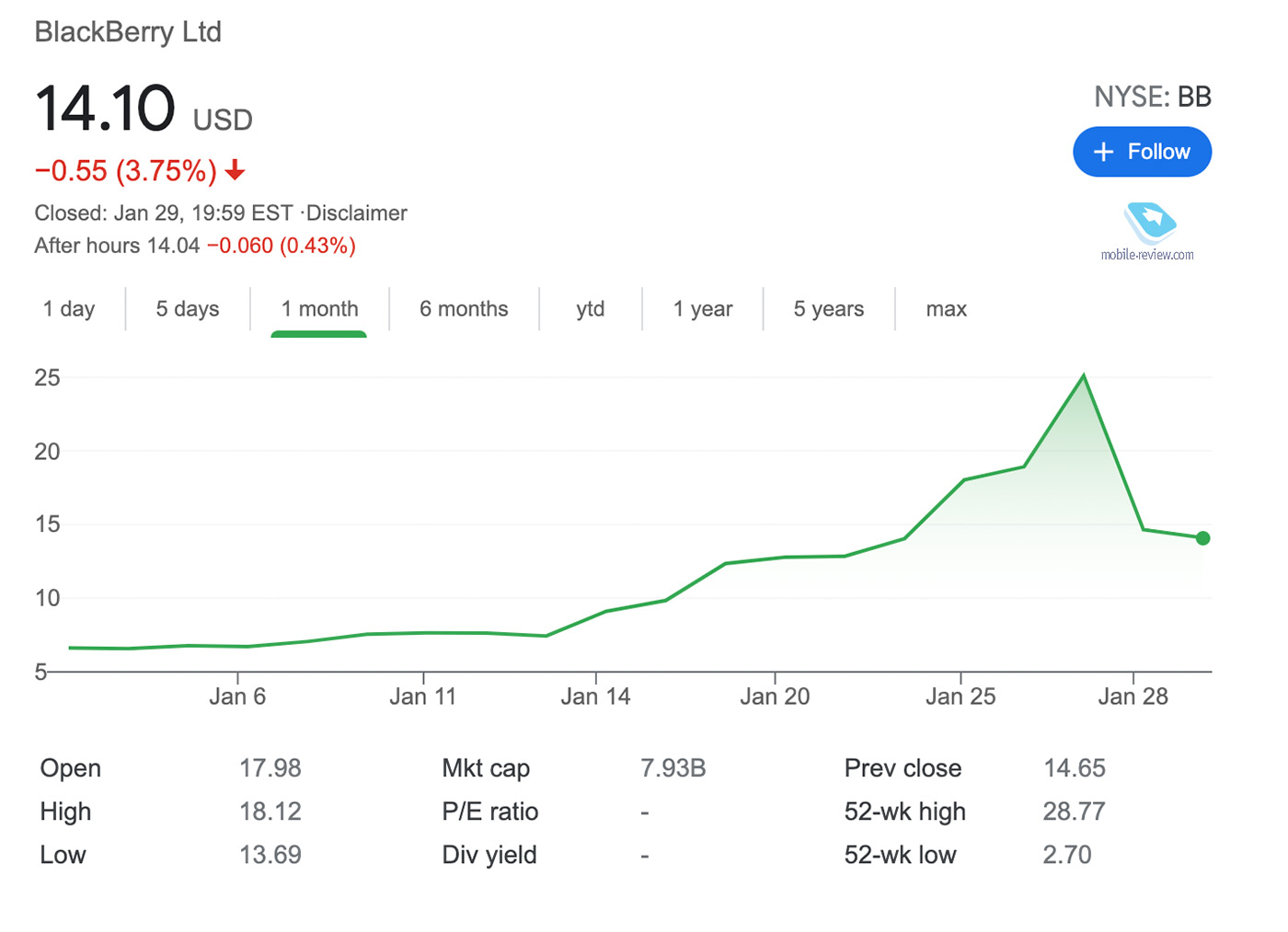
Task: Click the NYSE: BB ticker label
Action: pos(1153,97)
